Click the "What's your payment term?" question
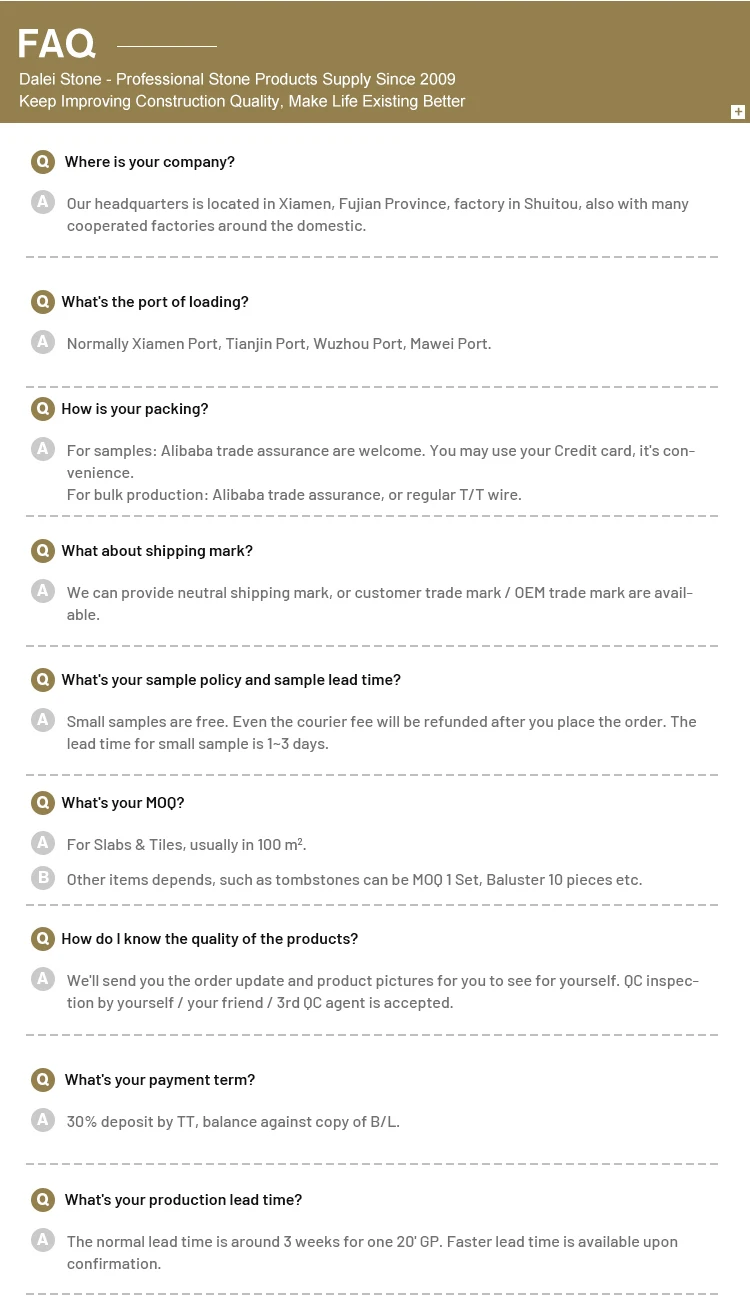 [x=160, y=1080]
